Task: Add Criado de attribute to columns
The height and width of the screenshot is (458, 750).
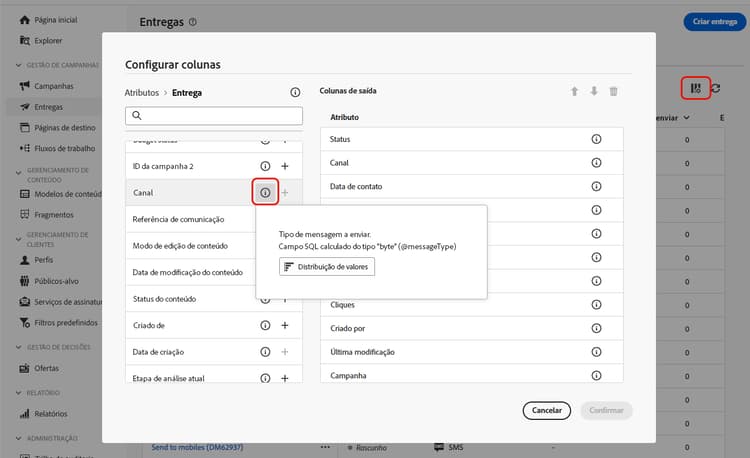Action: point(285,326)
